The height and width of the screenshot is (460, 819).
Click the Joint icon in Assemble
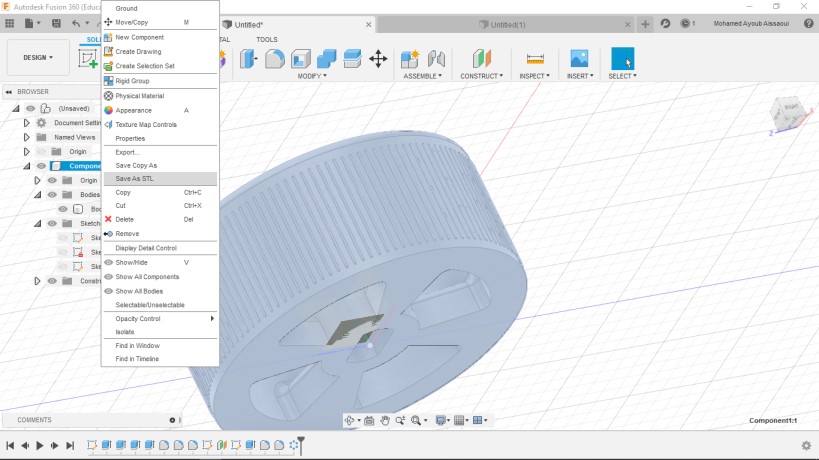[x=436, y=58]
